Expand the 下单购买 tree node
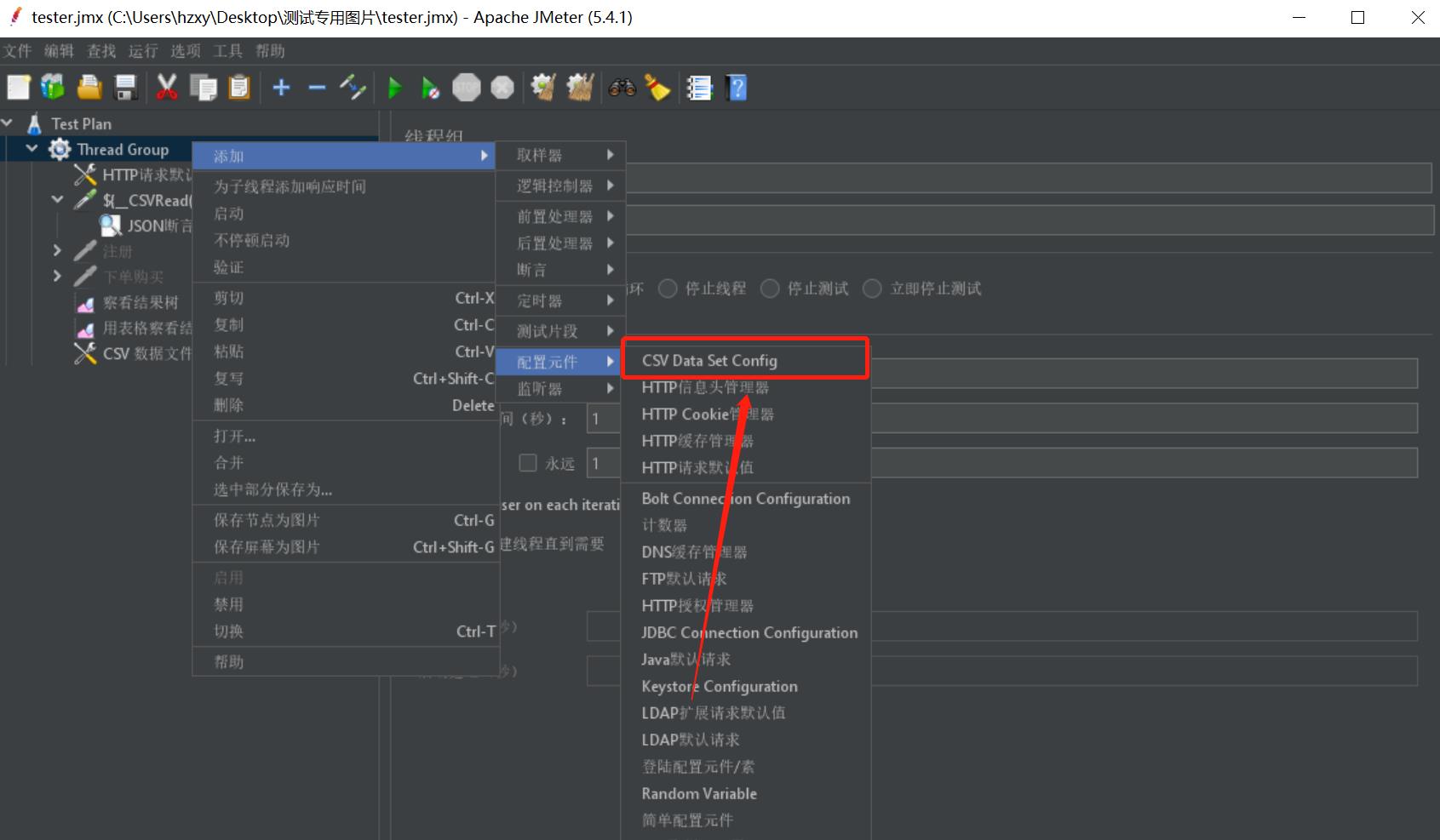 coord(57,277)
